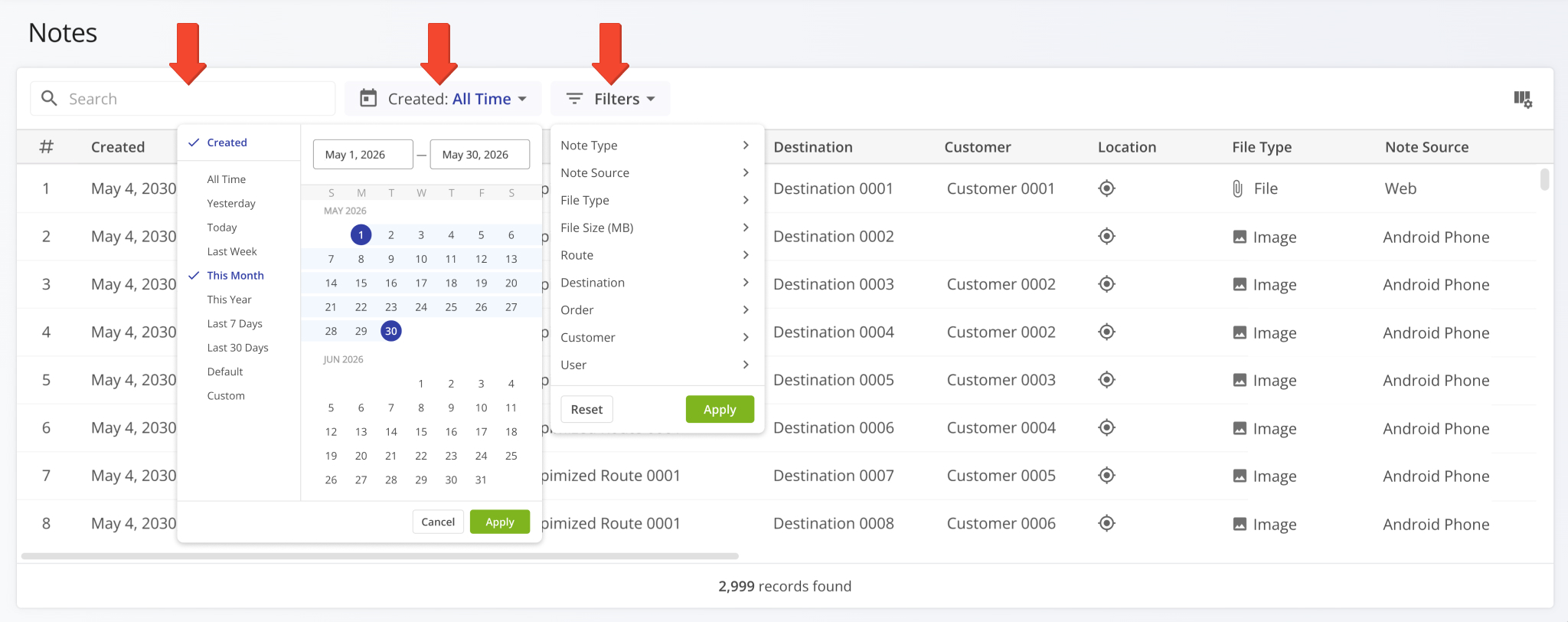Click the horizontal scrollbar under the table
1568x622 pixels.
[380, 556]
